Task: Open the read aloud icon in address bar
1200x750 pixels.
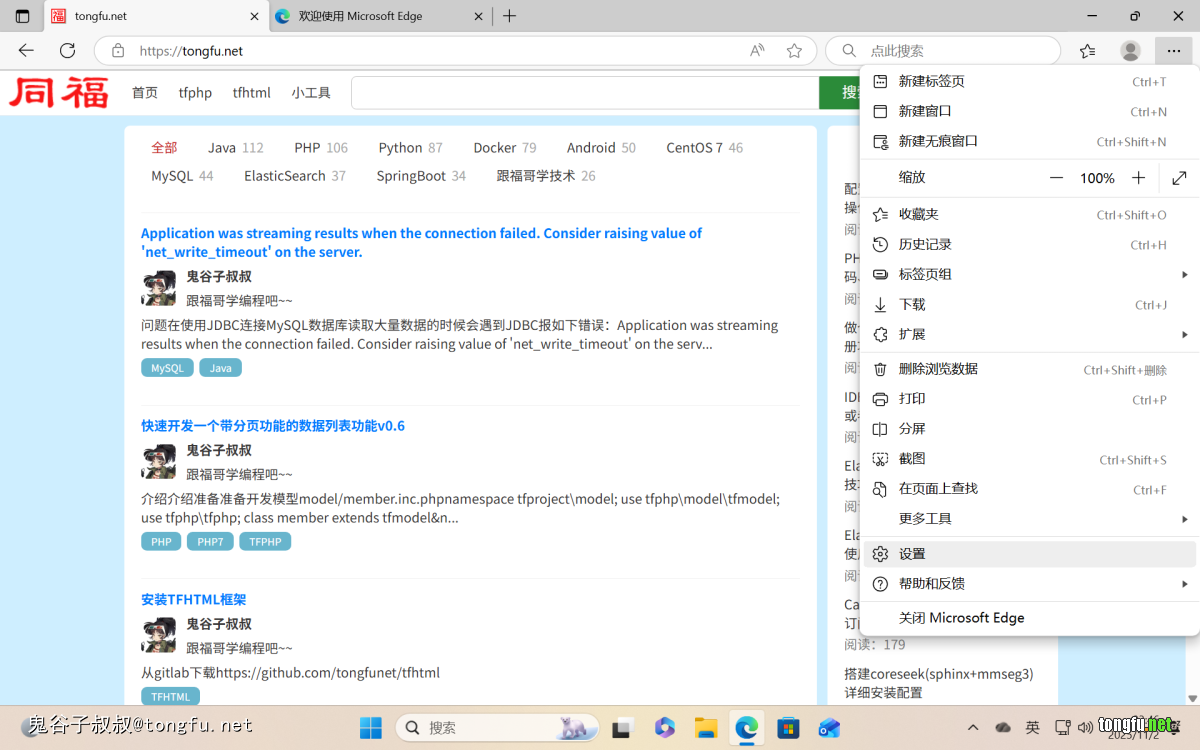Action: pyautogui.click(x=757, y=51)
